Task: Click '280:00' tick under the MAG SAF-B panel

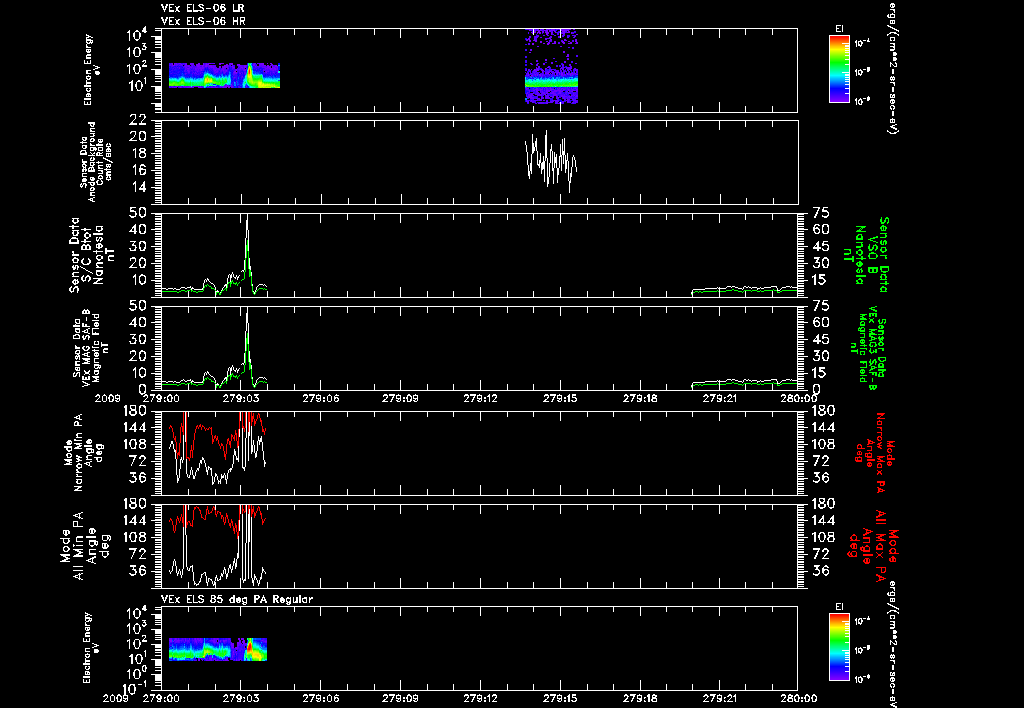Action: [798, 398]
